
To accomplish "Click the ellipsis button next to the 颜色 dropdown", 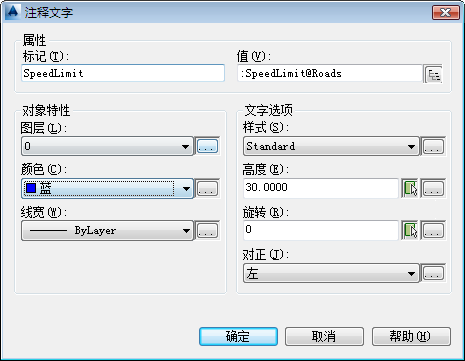I will pyautogui.click(x=207, y=188).
